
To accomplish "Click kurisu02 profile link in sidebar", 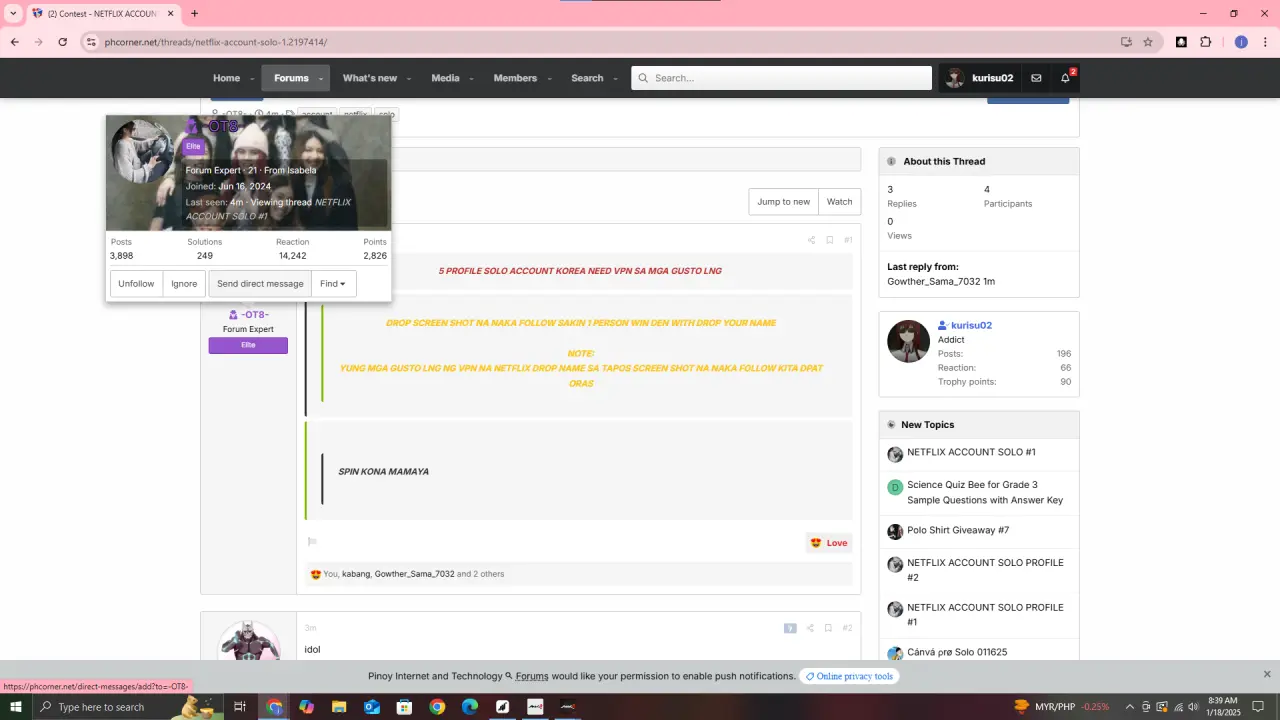I will point(971,325).
